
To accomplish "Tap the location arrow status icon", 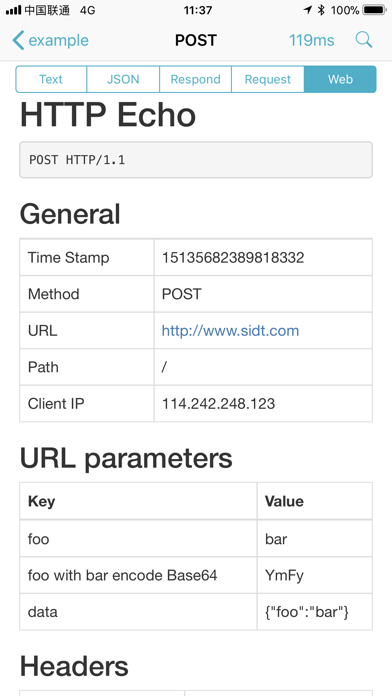I will pyautogui.click(x=308, y=10).
